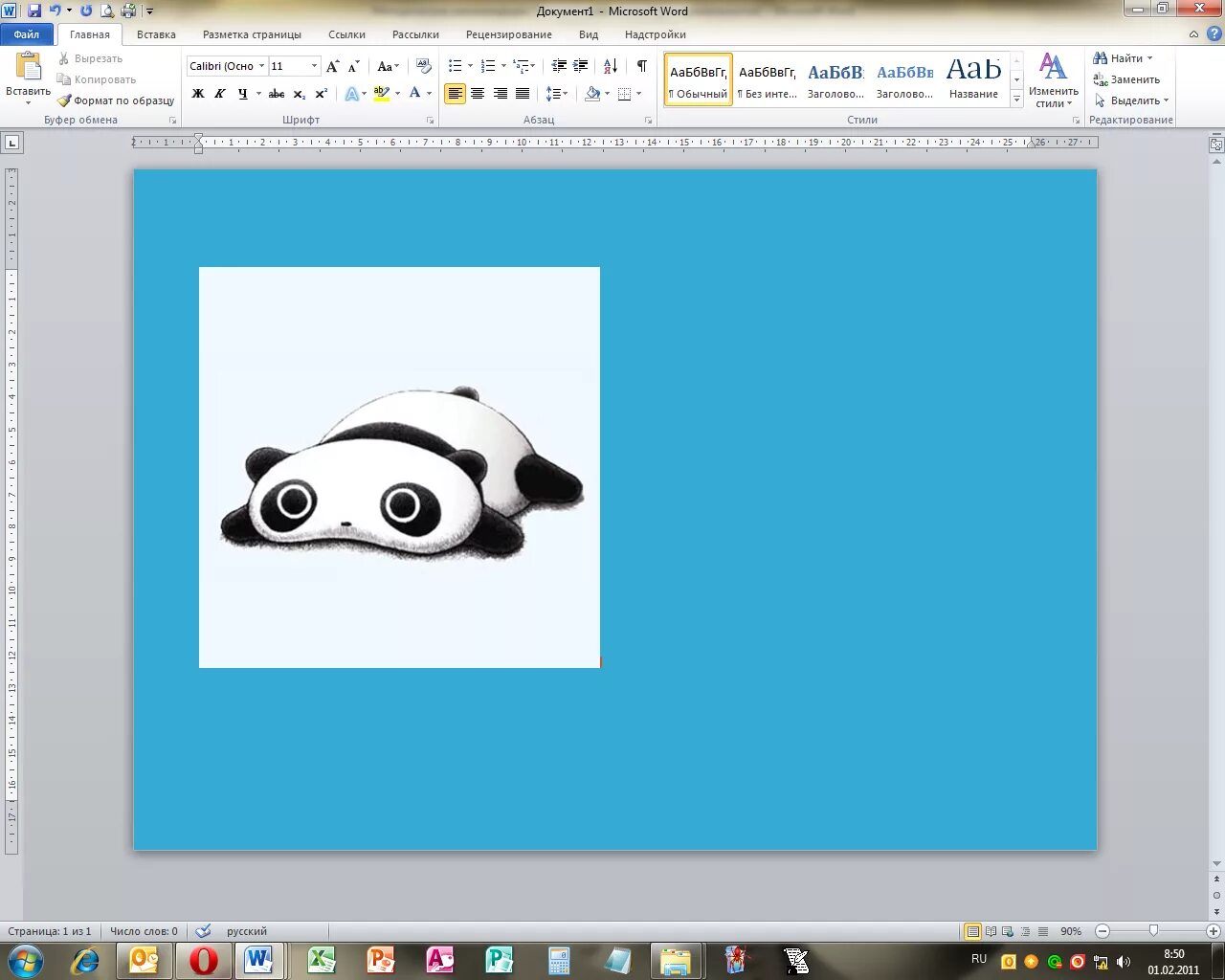Apply the Без интервала style

point(767,79)
